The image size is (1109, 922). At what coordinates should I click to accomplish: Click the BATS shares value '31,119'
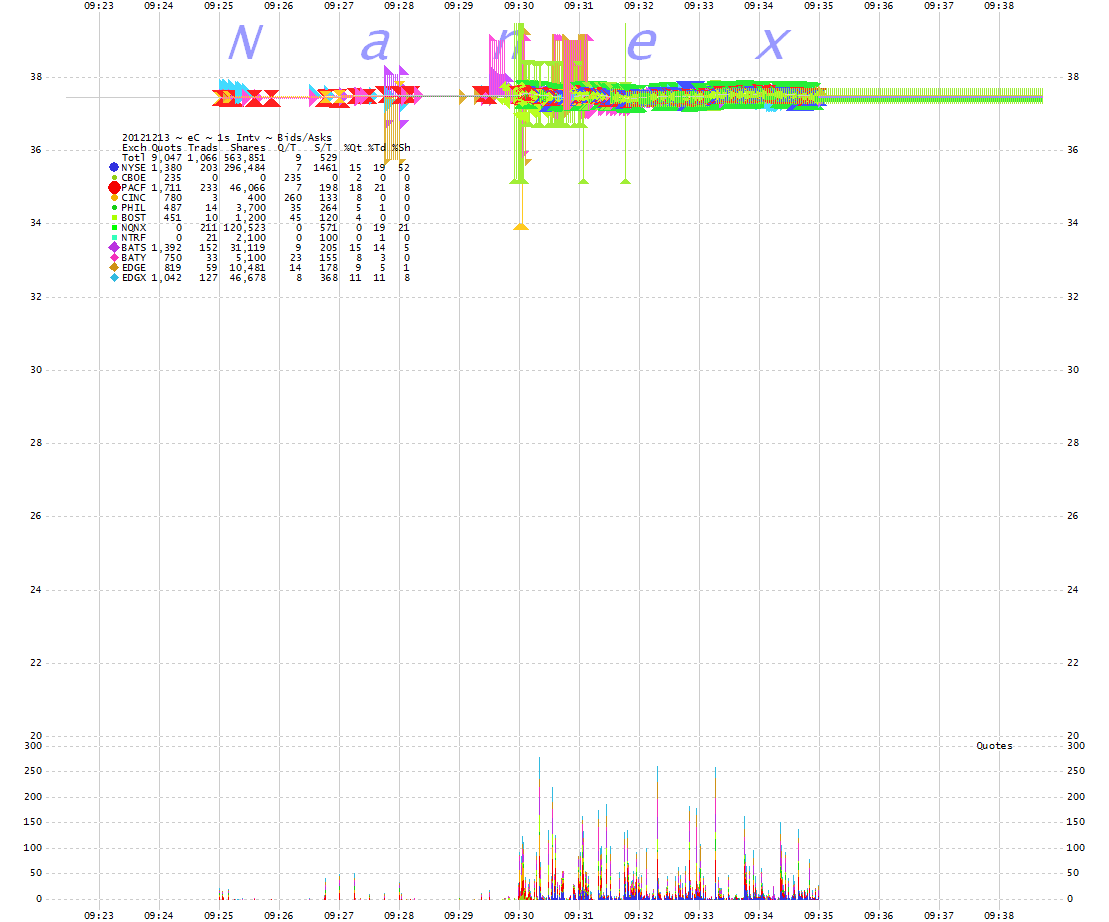pyautogui.click(x=248, y=247)
